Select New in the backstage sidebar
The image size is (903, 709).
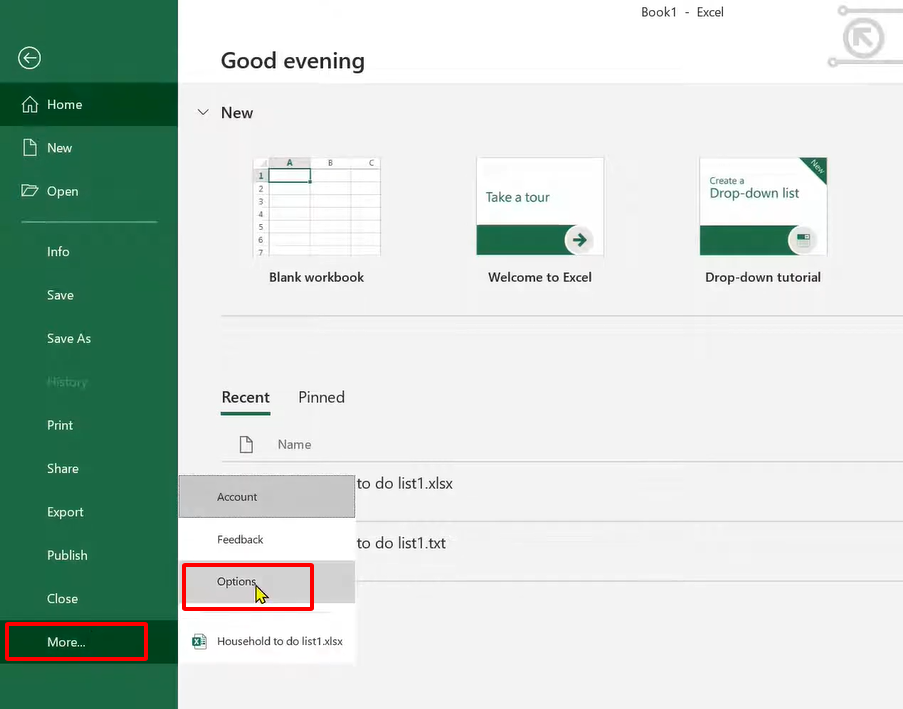click(x=89, y=147)
